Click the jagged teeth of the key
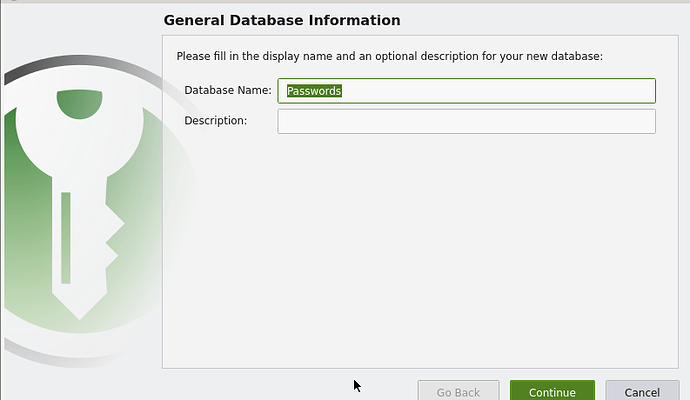 click(112, 240)
